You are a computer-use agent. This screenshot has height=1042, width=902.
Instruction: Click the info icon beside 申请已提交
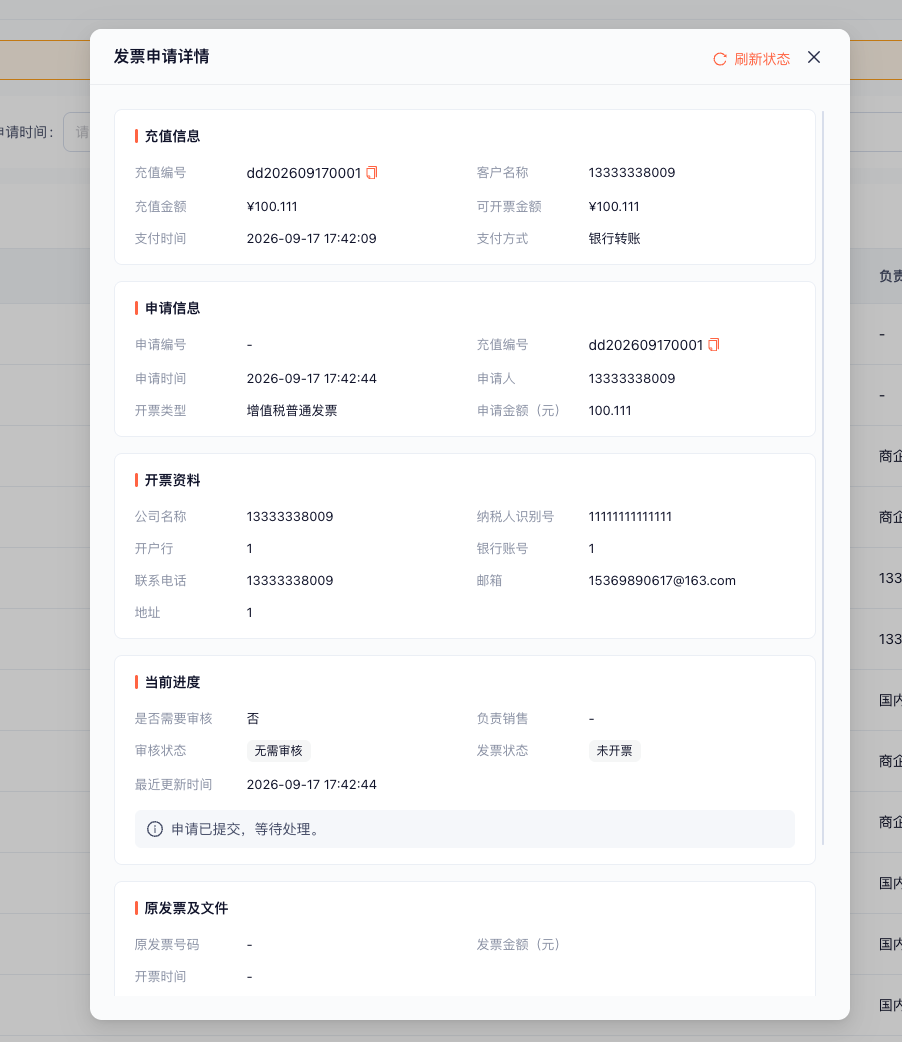(x=155, y=829)
